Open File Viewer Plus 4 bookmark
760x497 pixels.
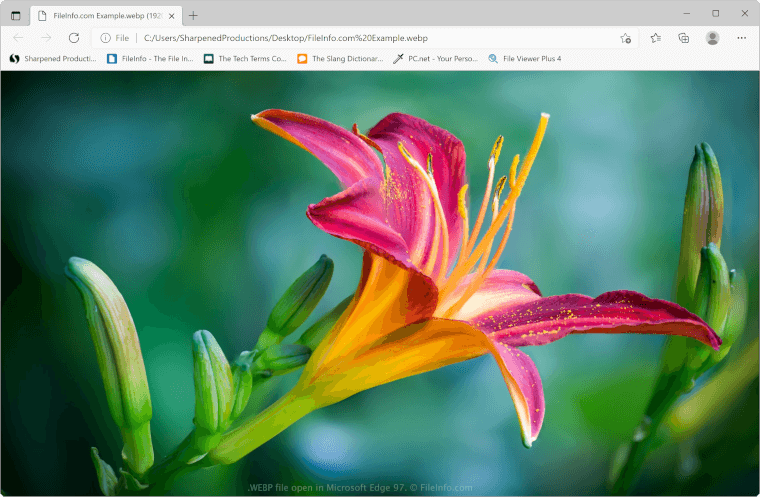(525, 59)
